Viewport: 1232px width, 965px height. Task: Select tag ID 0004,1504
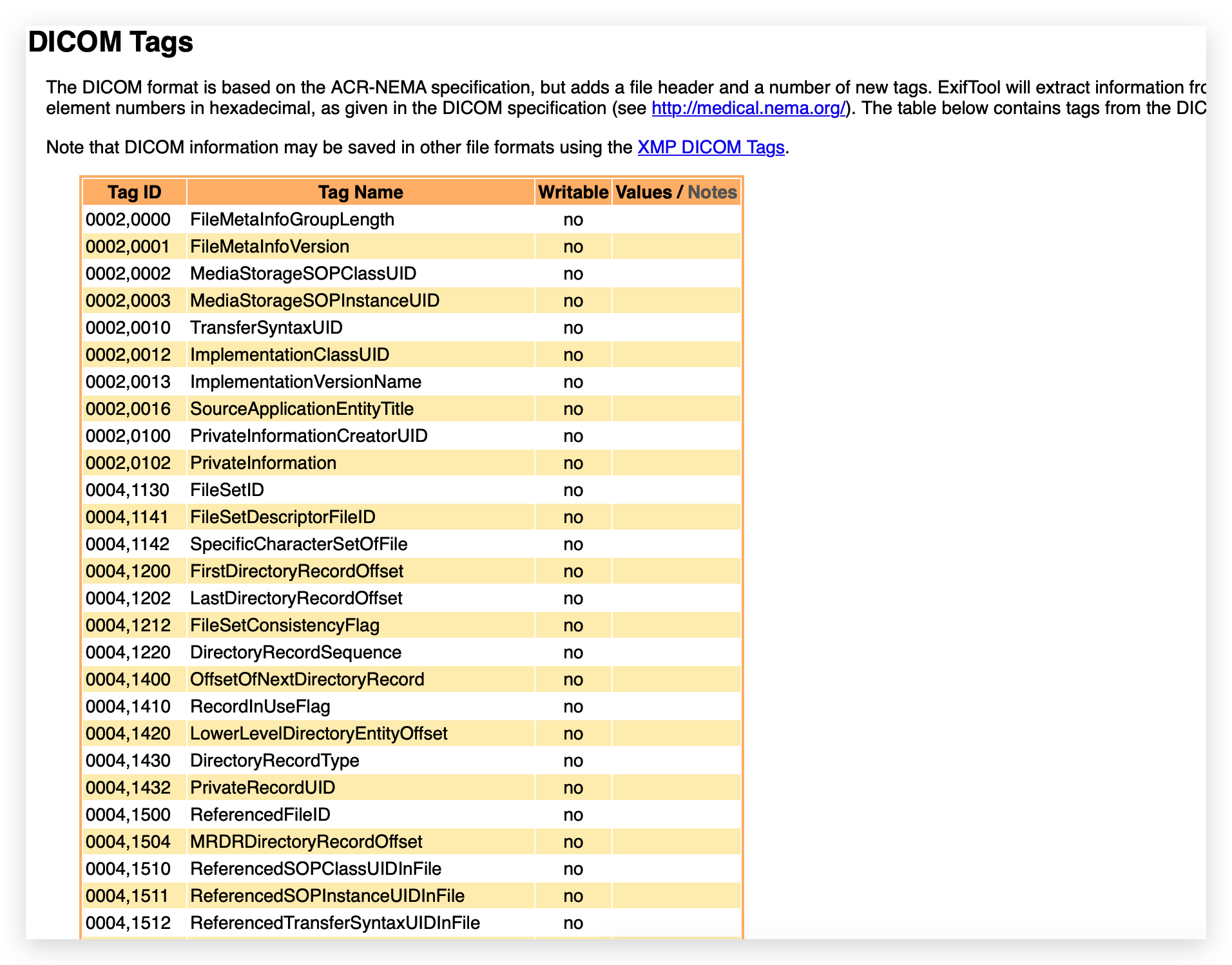(x=128, y=842)
